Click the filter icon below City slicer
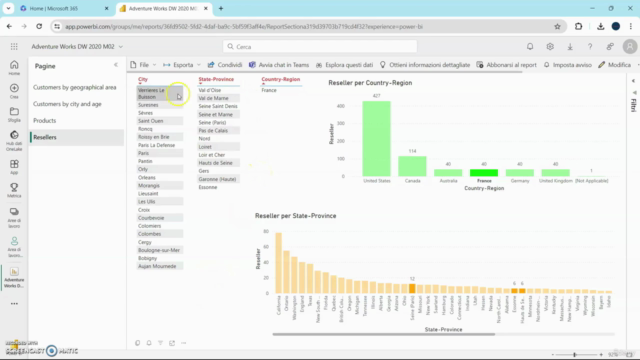 [x=160, y=343]
